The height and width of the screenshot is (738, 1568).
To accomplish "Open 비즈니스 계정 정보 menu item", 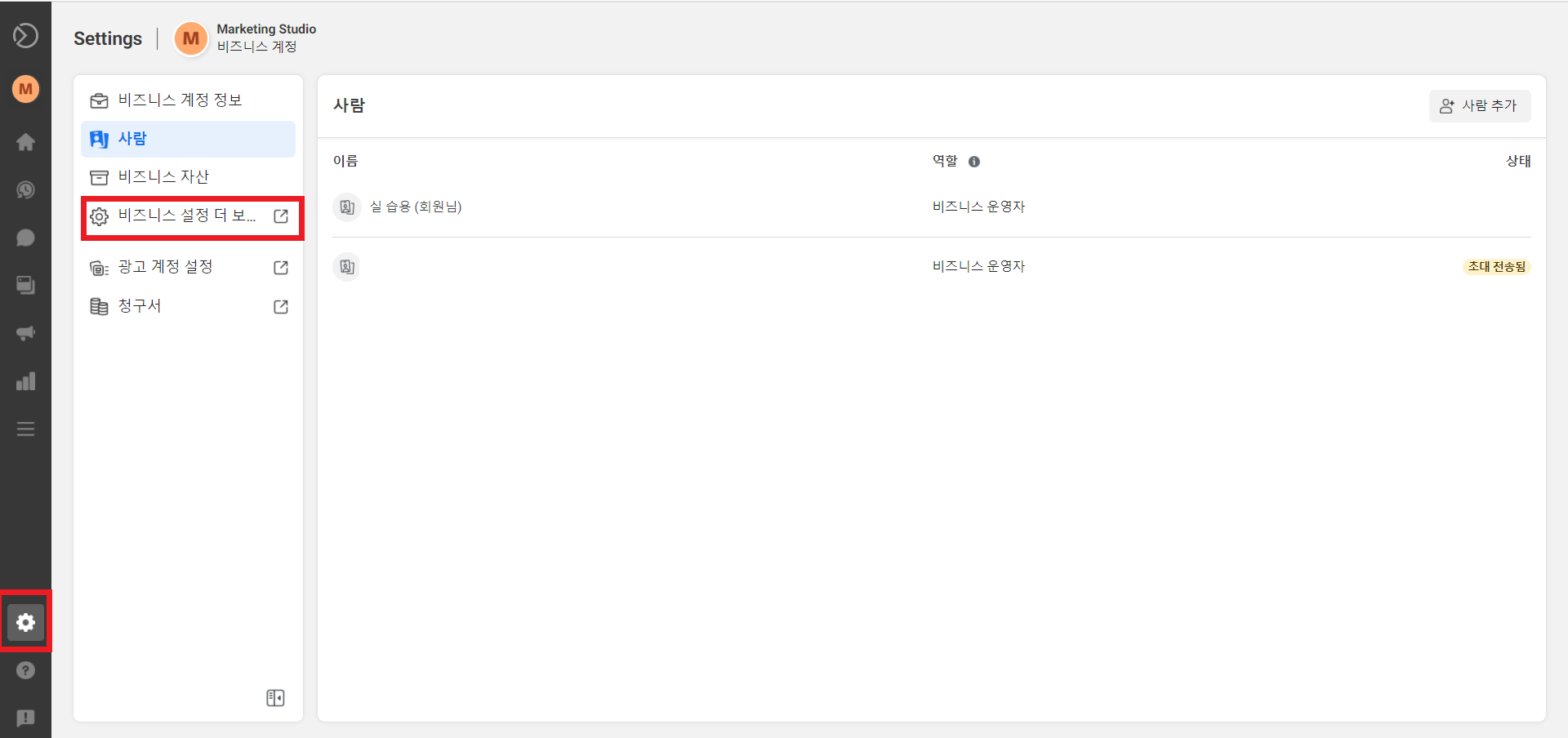I will click(x=188, y=100).
